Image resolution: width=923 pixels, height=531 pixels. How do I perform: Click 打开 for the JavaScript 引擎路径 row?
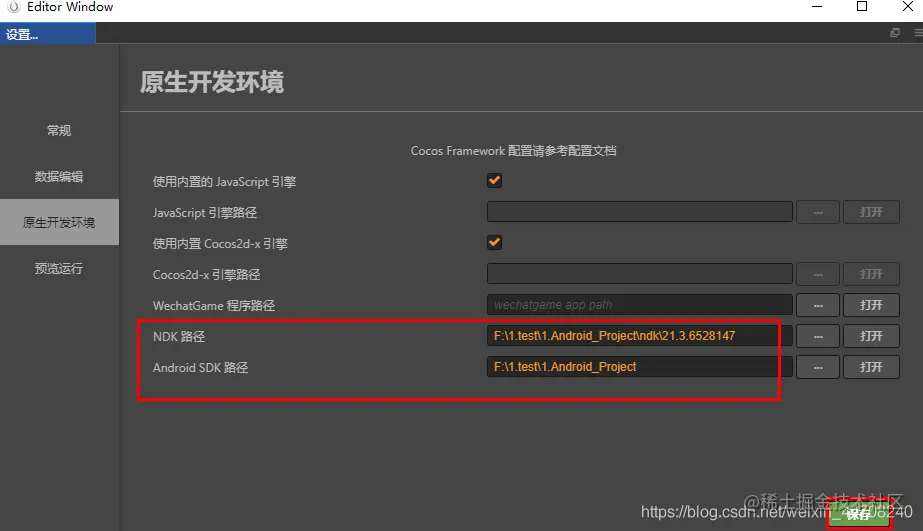pyautogui.click(x=871, y=212)
